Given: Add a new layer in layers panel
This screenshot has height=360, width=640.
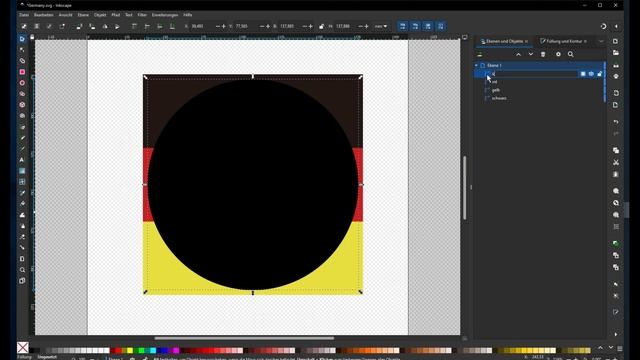Looking at the screenshot, I should click(480, 54).
